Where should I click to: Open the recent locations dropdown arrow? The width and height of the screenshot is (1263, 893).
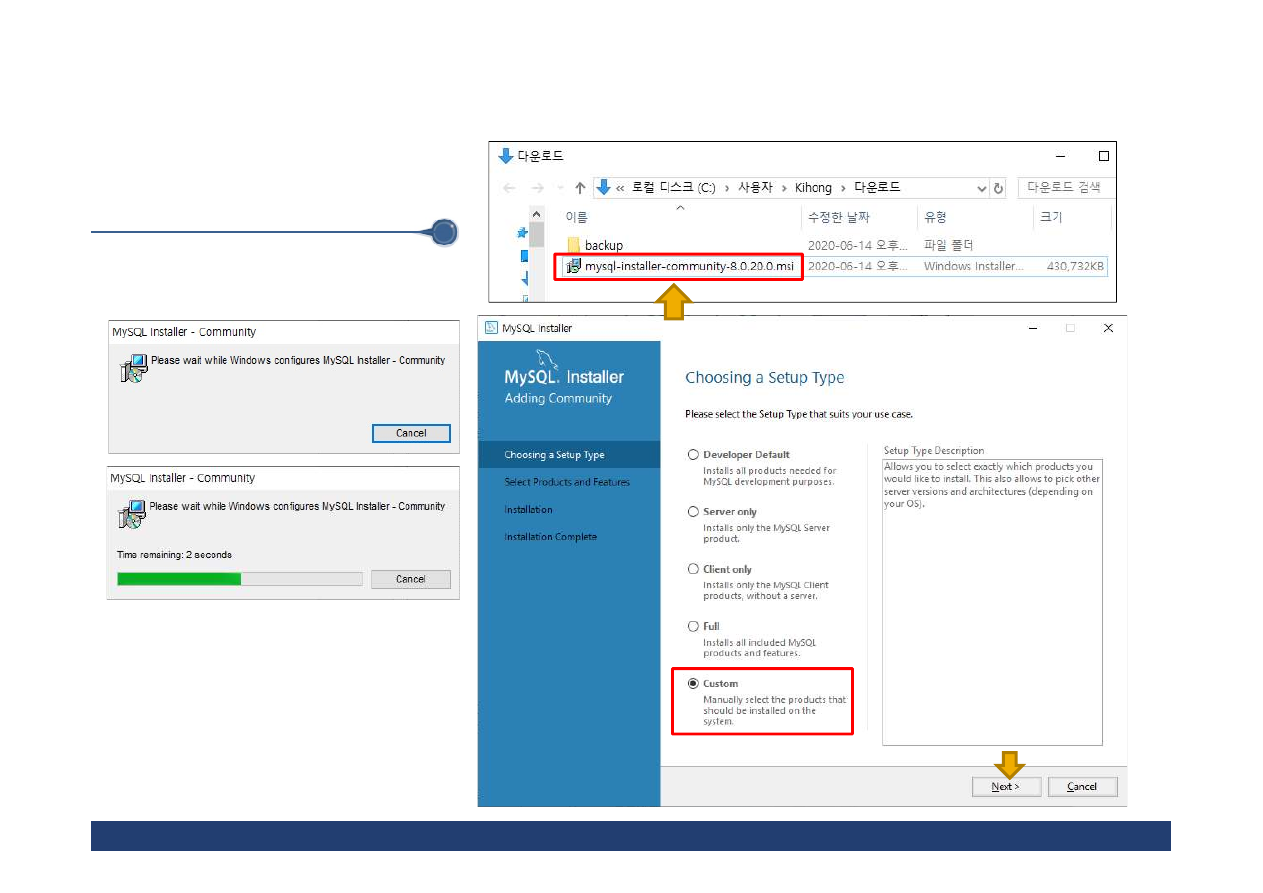pos(559,188)
